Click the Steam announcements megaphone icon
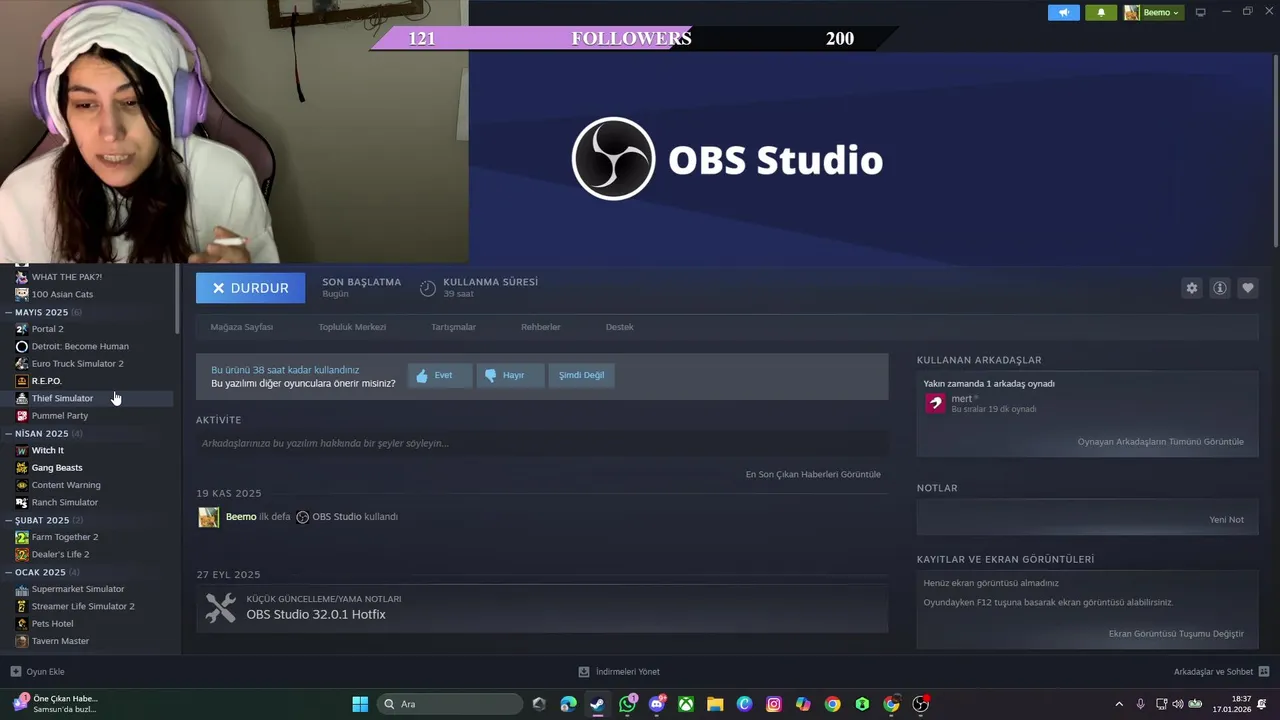The width and height of the screenshot is (1280, 720). (x=1064, y=12)
